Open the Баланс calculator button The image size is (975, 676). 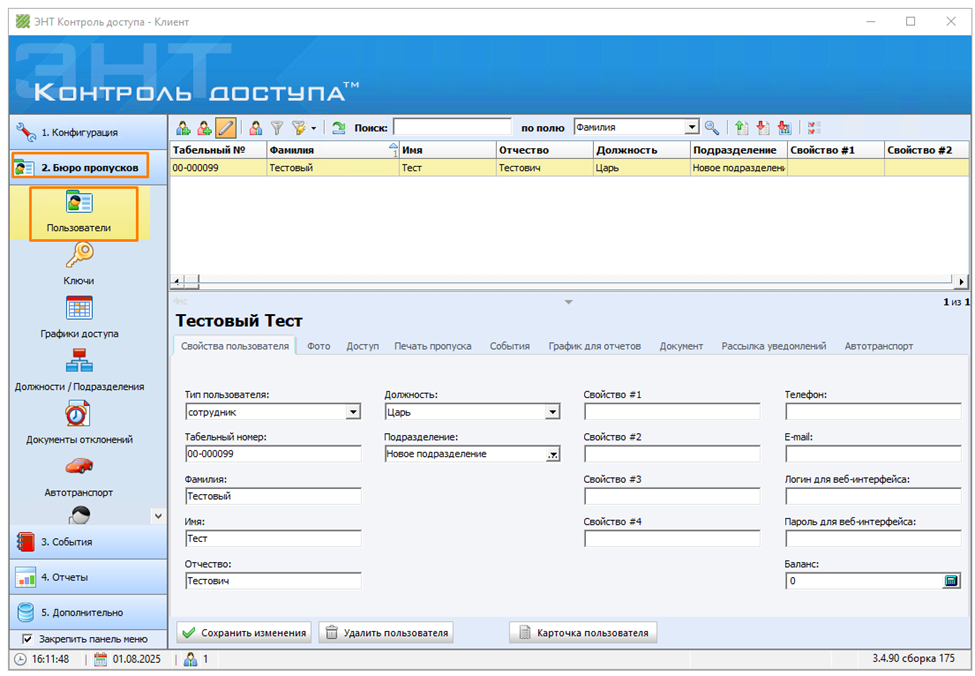point(951,581)
